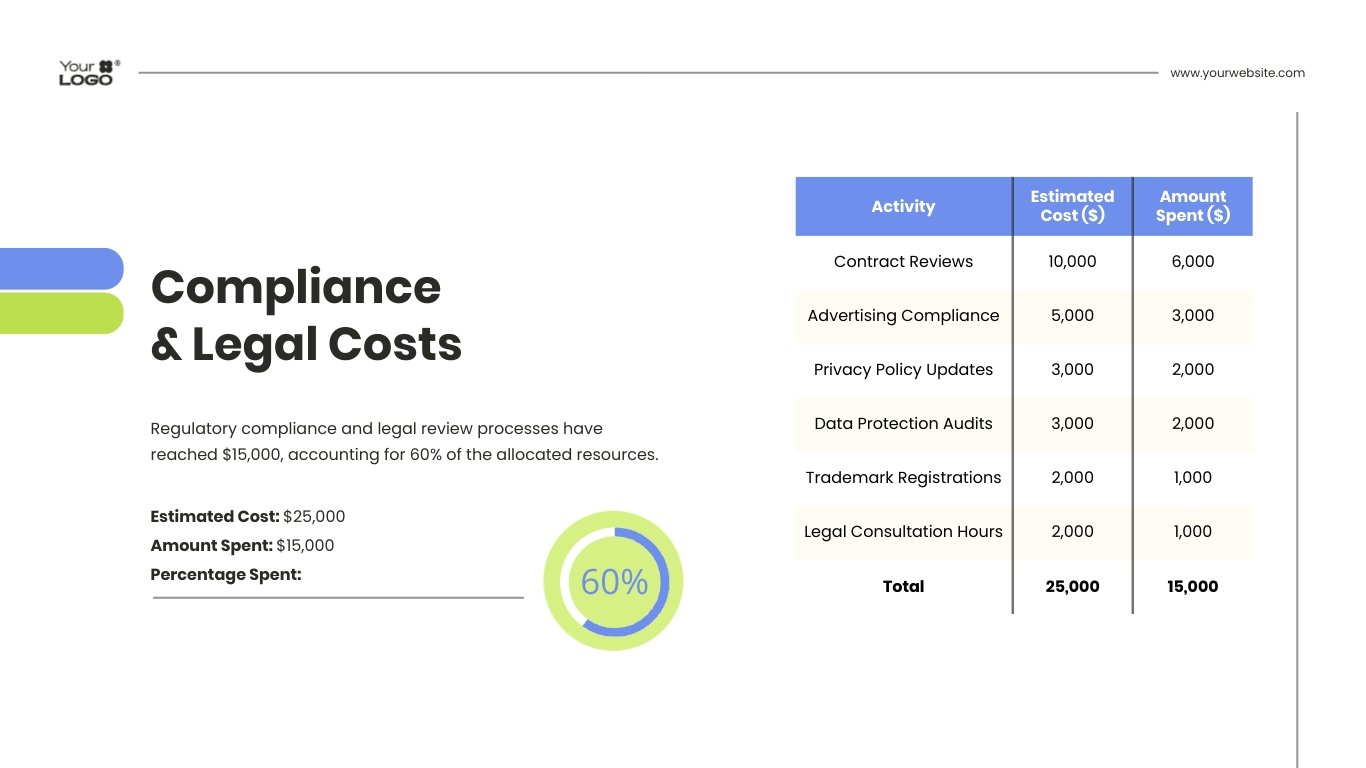Select the Estimated Cost: $25,000 text
1366x768 pixels.
pos(247,516)
